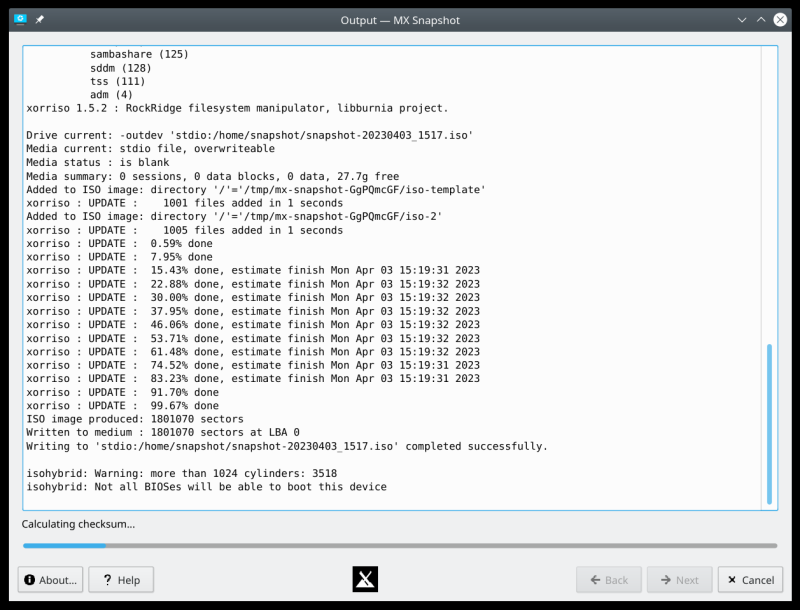Click the Back button

click(x=609, y=579)
